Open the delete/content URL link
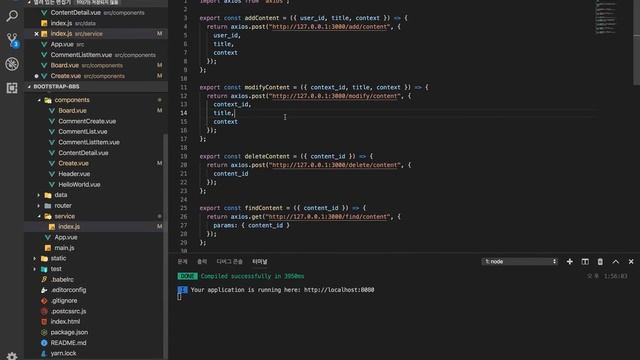640x360 pixels. (335, 165)
